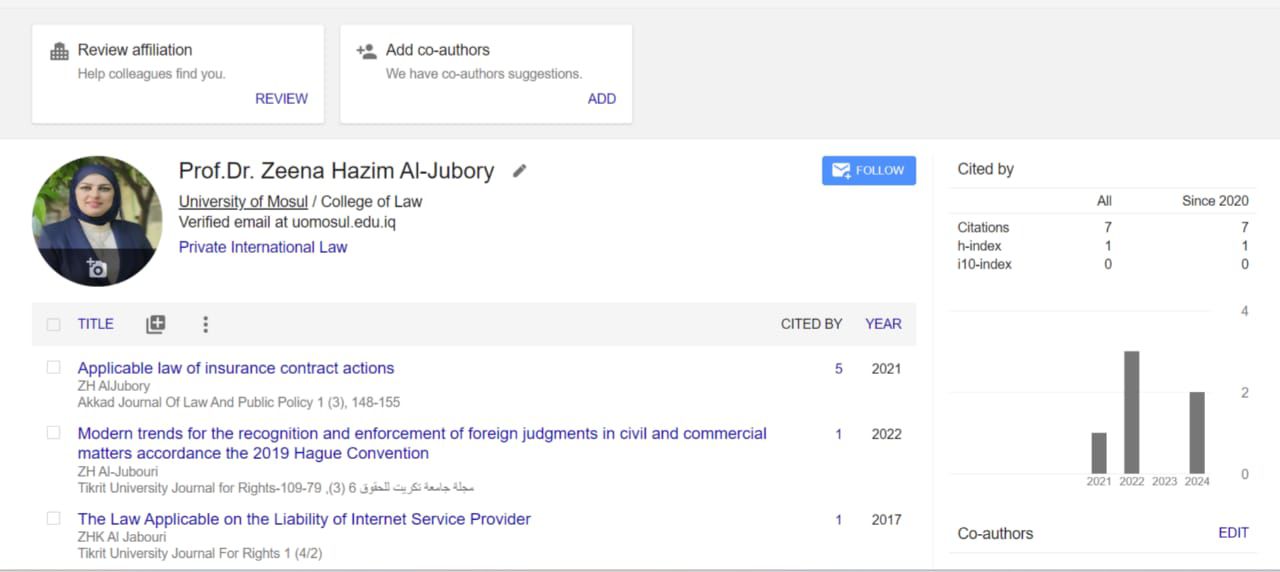Check the box for insurance contract article

[x=54, y=368]
